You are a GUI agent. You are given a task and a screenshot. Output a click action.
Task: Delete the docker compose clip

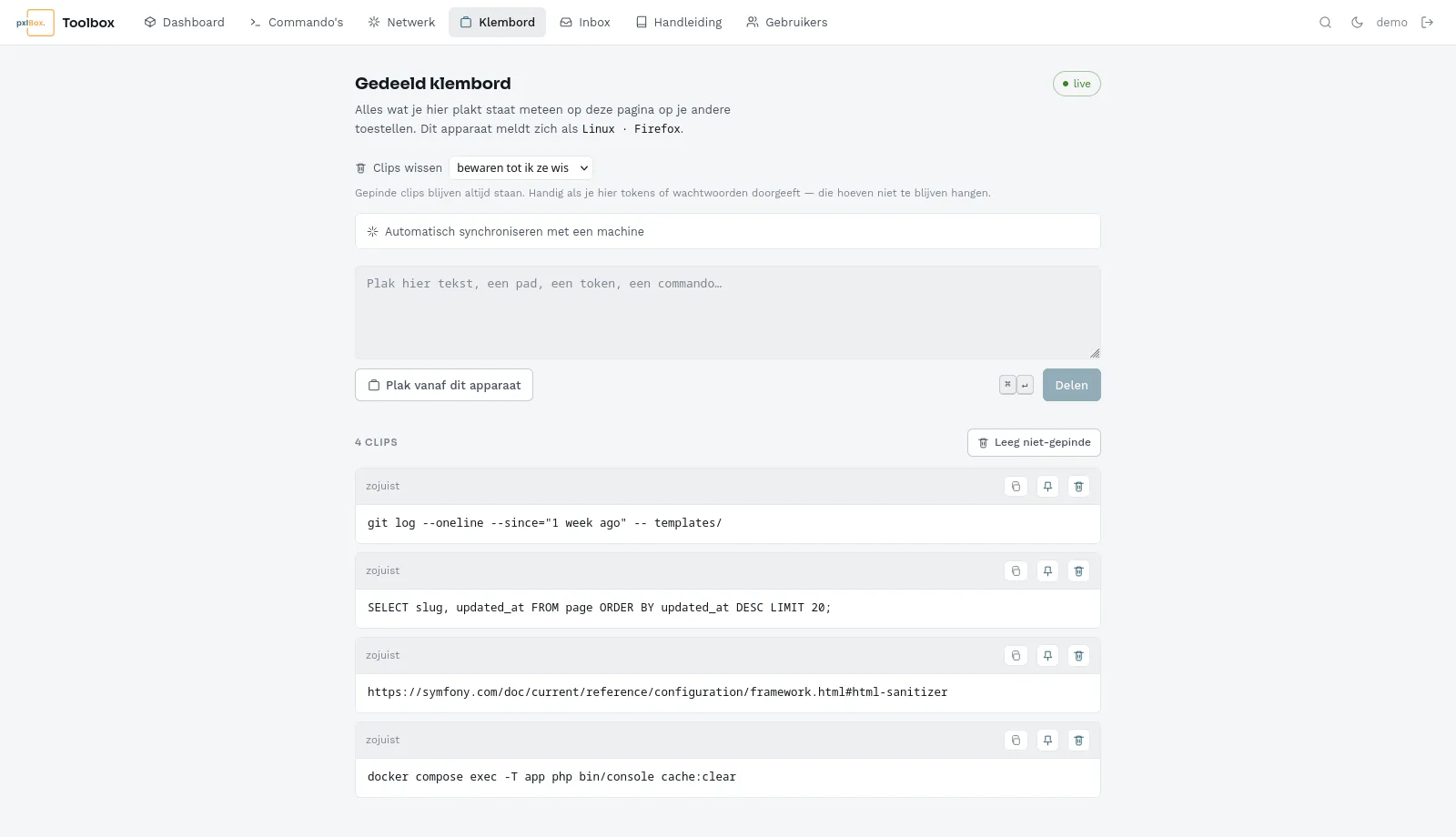pyautogui.click(x=1078, y=741)
